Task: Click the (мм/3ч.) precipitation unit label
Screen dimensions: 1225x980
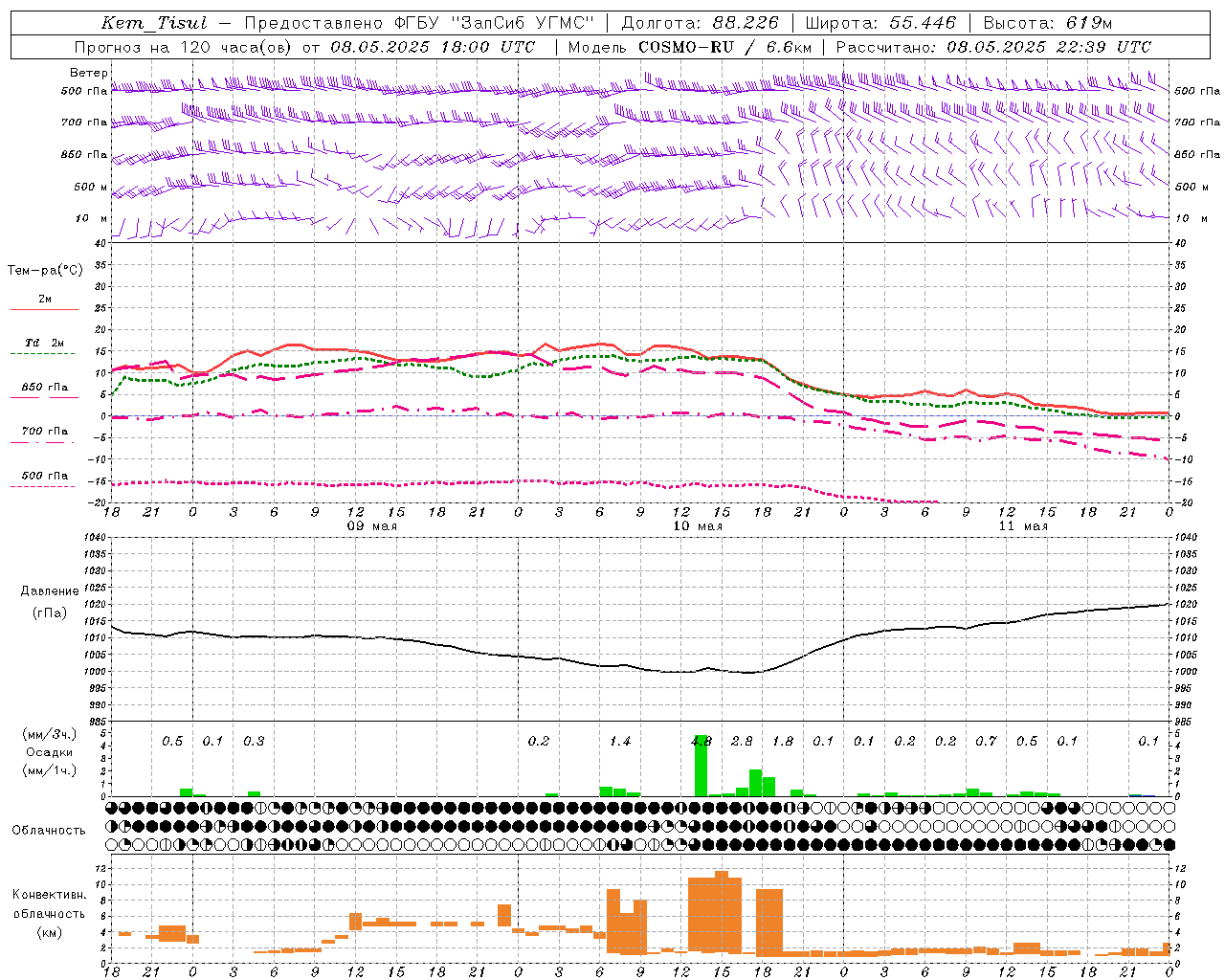Action: point(49,735)
